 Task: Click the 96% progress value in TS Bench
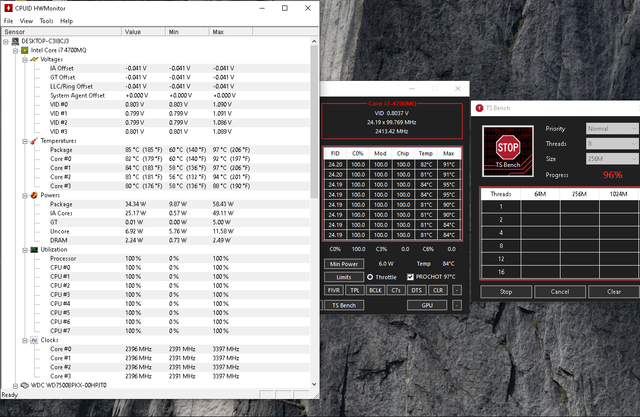click(613, 175)
